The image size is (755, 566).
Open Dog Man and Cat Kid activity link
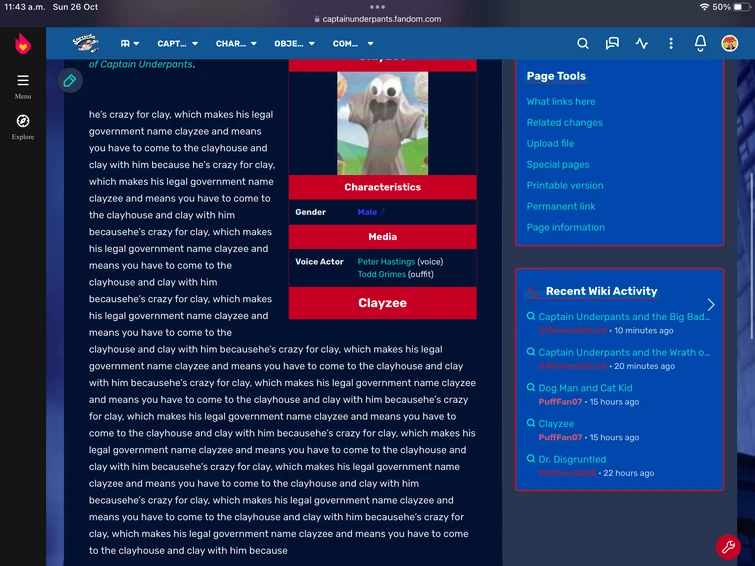click(x=585, y=388)
